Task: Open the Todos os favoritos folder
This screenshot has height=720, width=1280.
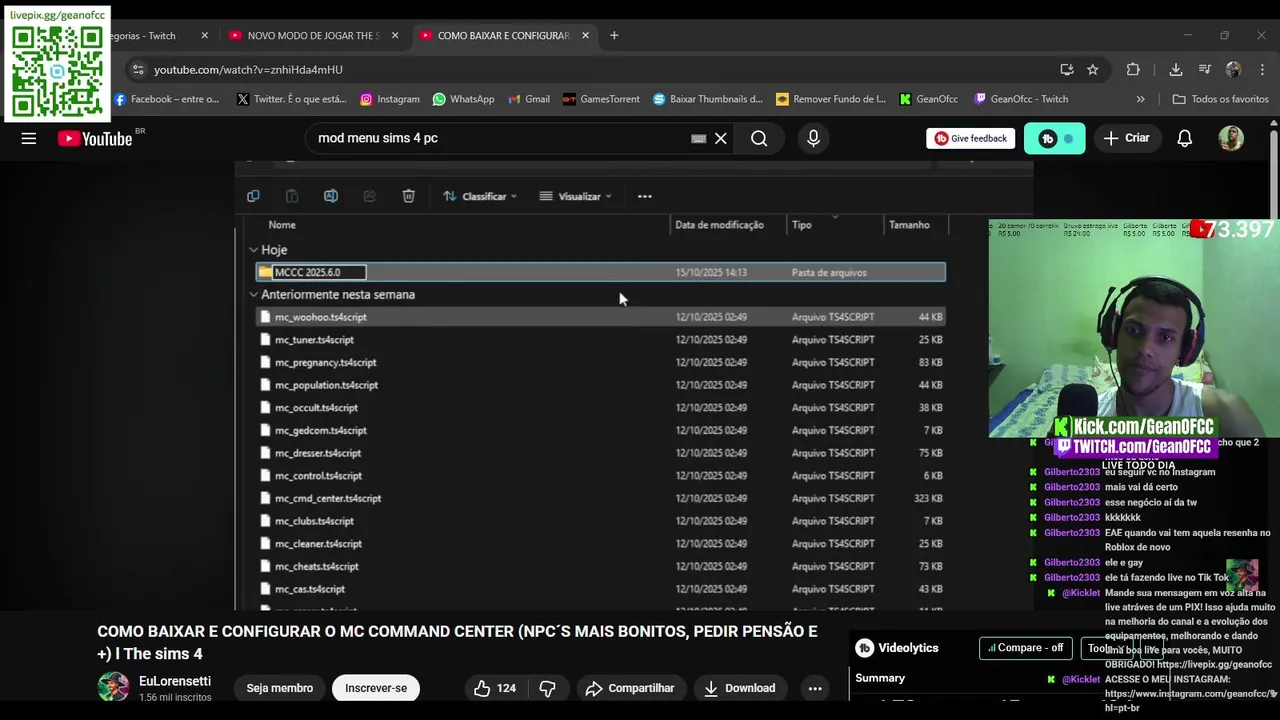Action: pos(1220,99)
